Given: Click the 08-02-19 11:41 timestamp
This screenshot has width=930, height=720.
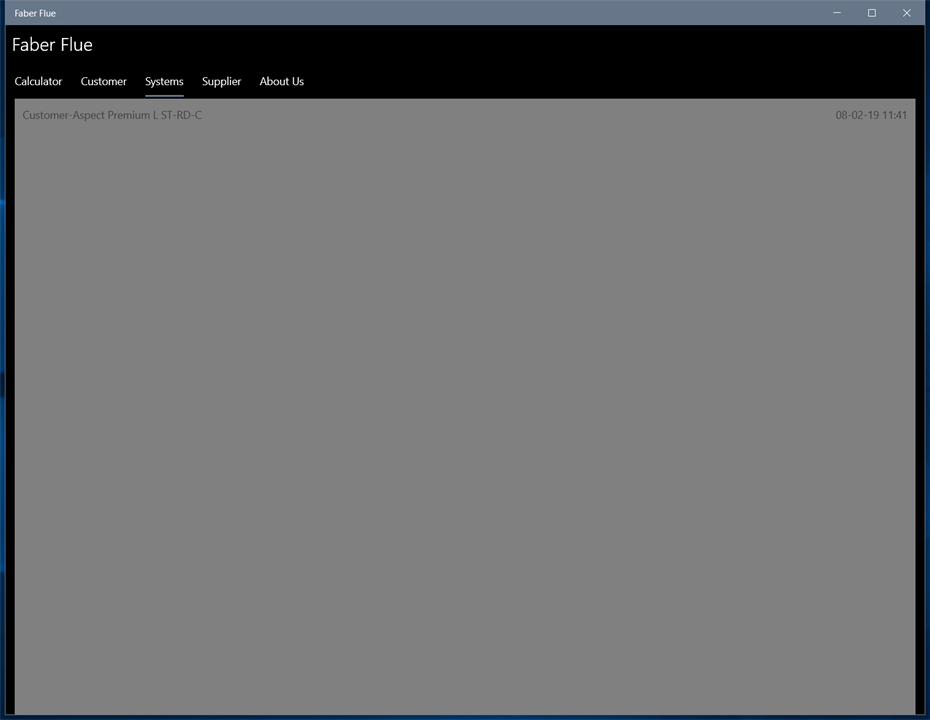Looking at the screenshot, I should pos(871,115).
